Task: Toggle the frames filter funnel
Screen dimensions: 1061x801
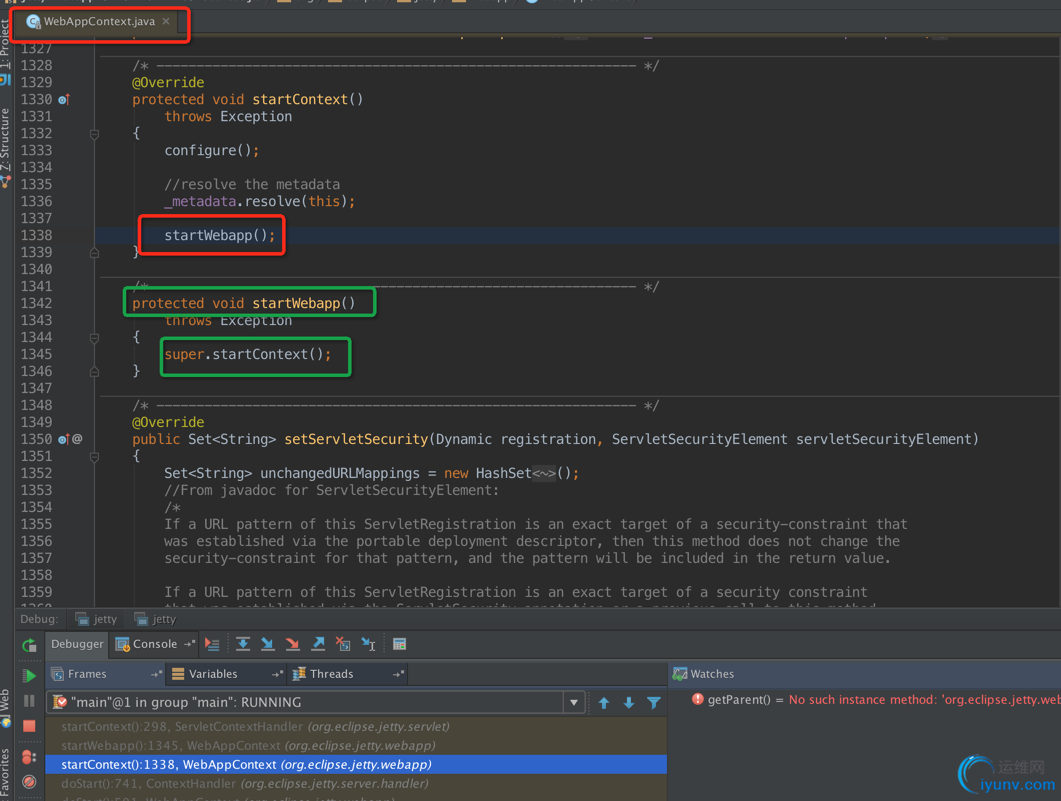Action: (654, 703)
